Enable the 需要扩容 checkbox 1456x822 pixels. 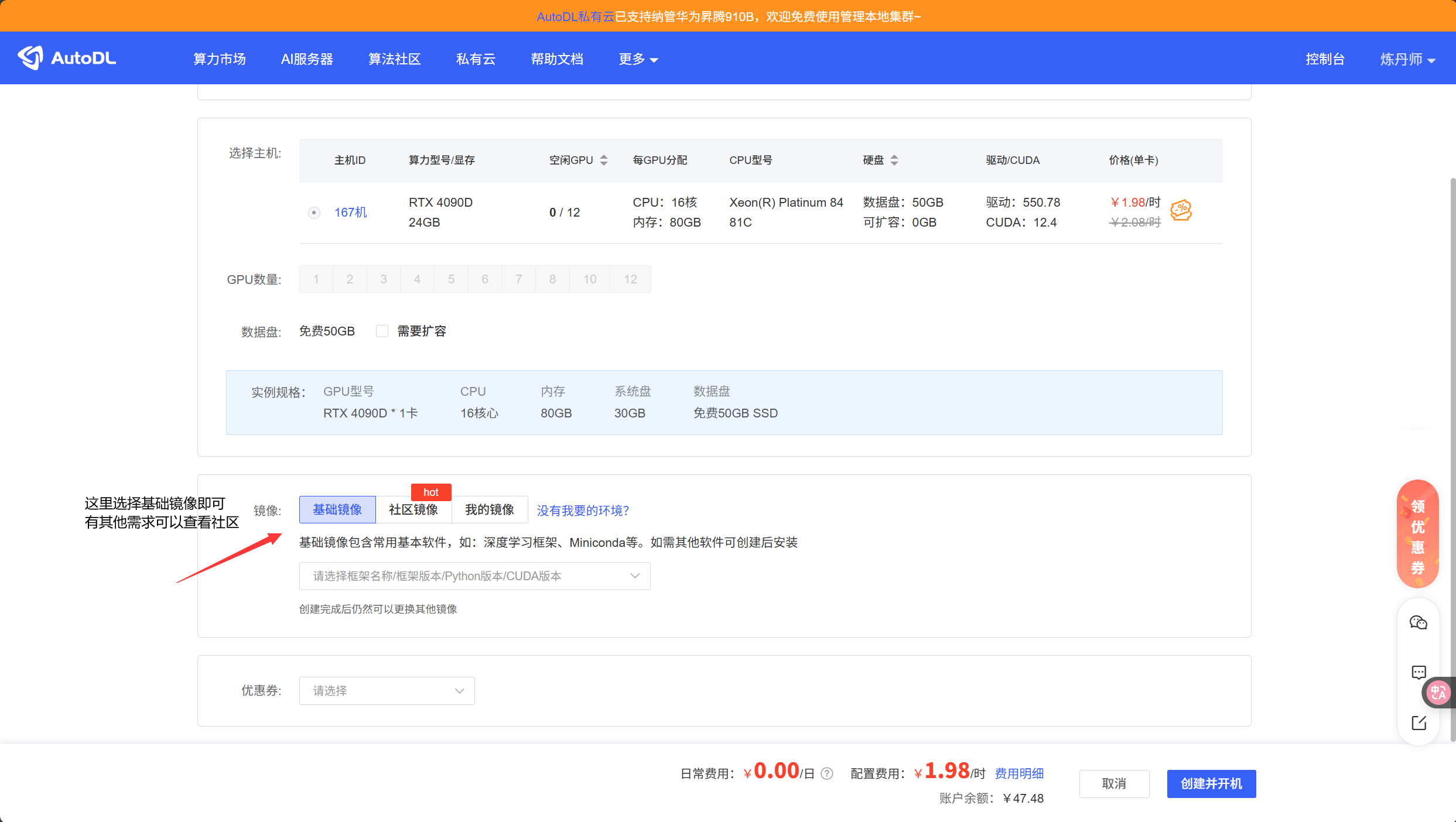(x=382, y=331)
